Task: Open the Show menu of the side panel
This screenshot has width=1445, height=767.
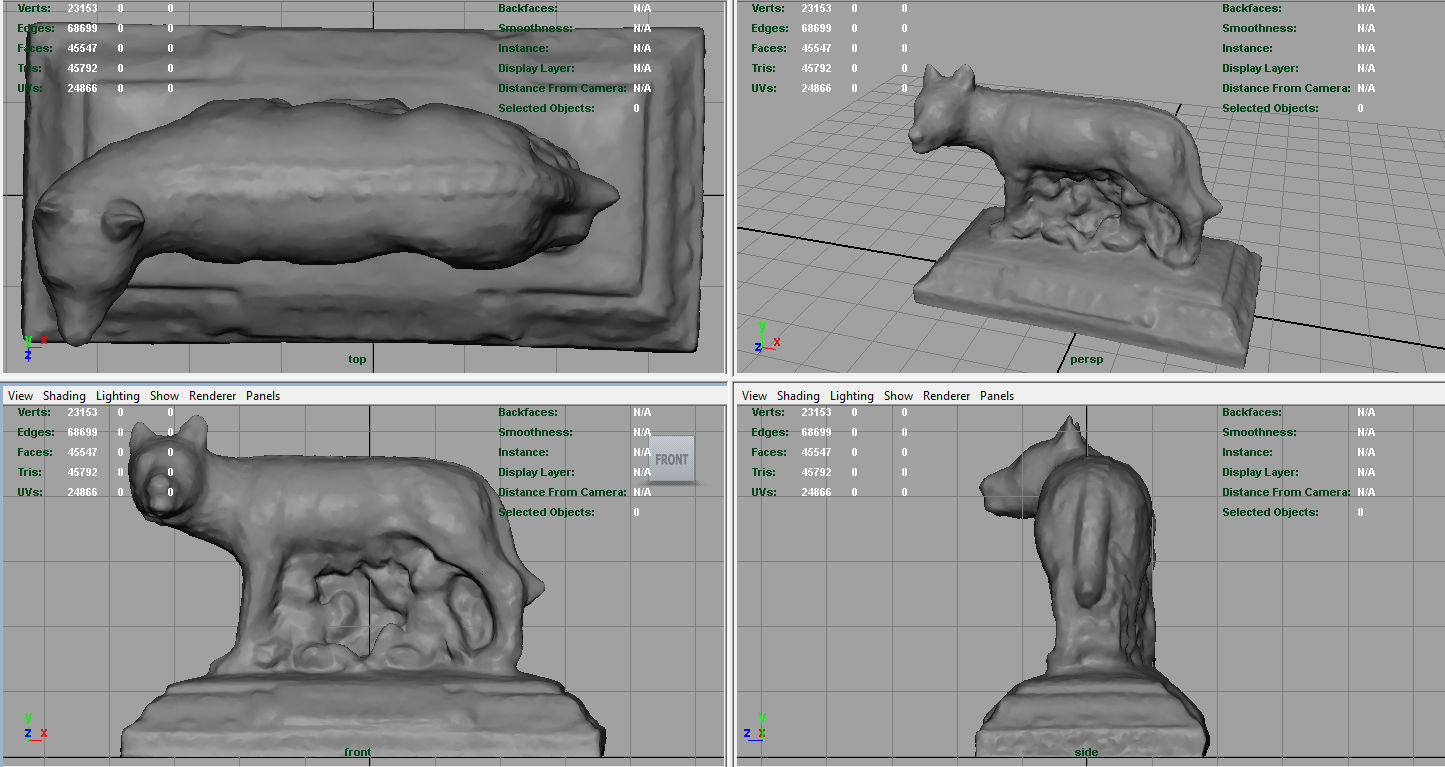Action: (x=898, y=396)
